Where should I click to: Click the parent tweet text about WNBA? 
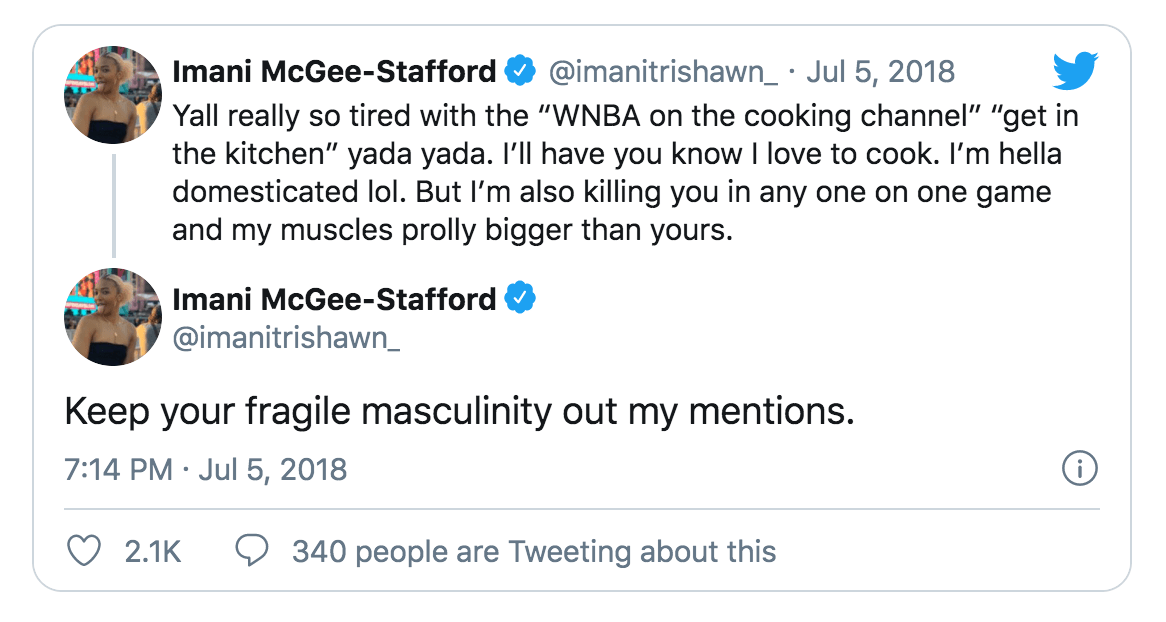(610, 172)
